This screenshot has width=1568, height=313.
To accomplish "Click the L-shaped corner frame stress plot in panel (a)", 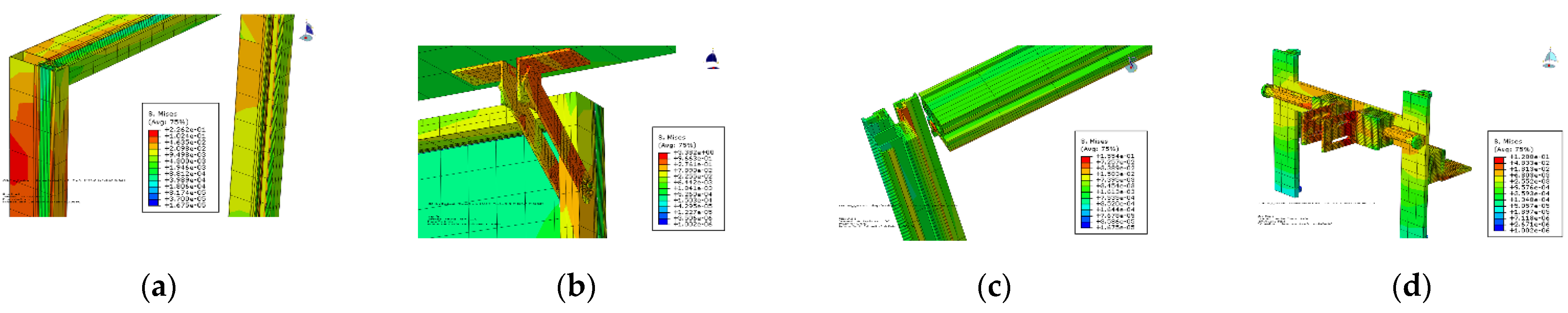I will click(x=116, y=116).
